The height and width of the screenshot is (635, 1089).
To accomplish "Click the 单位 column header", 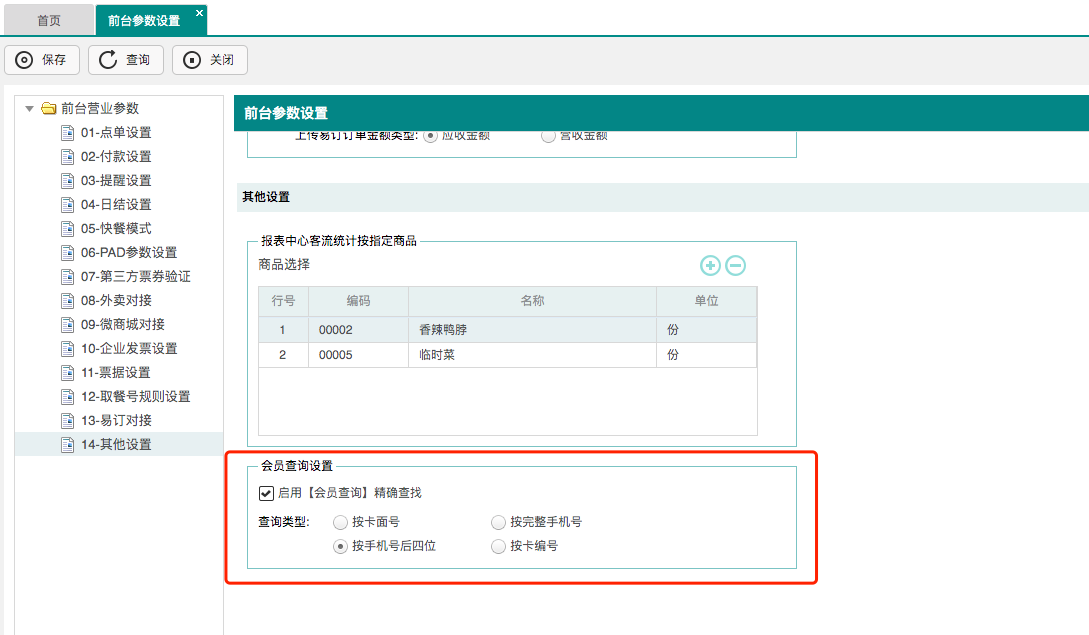I will point(706,301).
